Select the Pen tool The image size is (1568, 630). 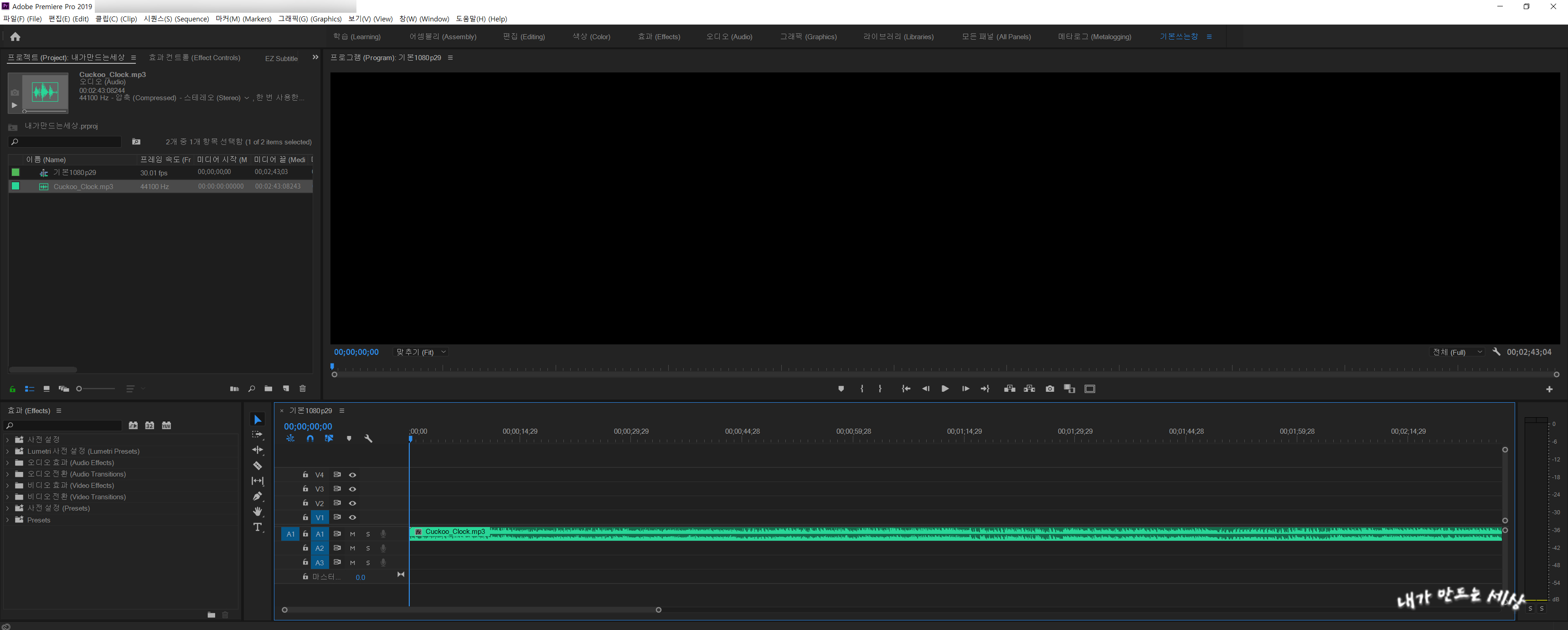coord(258,496)
